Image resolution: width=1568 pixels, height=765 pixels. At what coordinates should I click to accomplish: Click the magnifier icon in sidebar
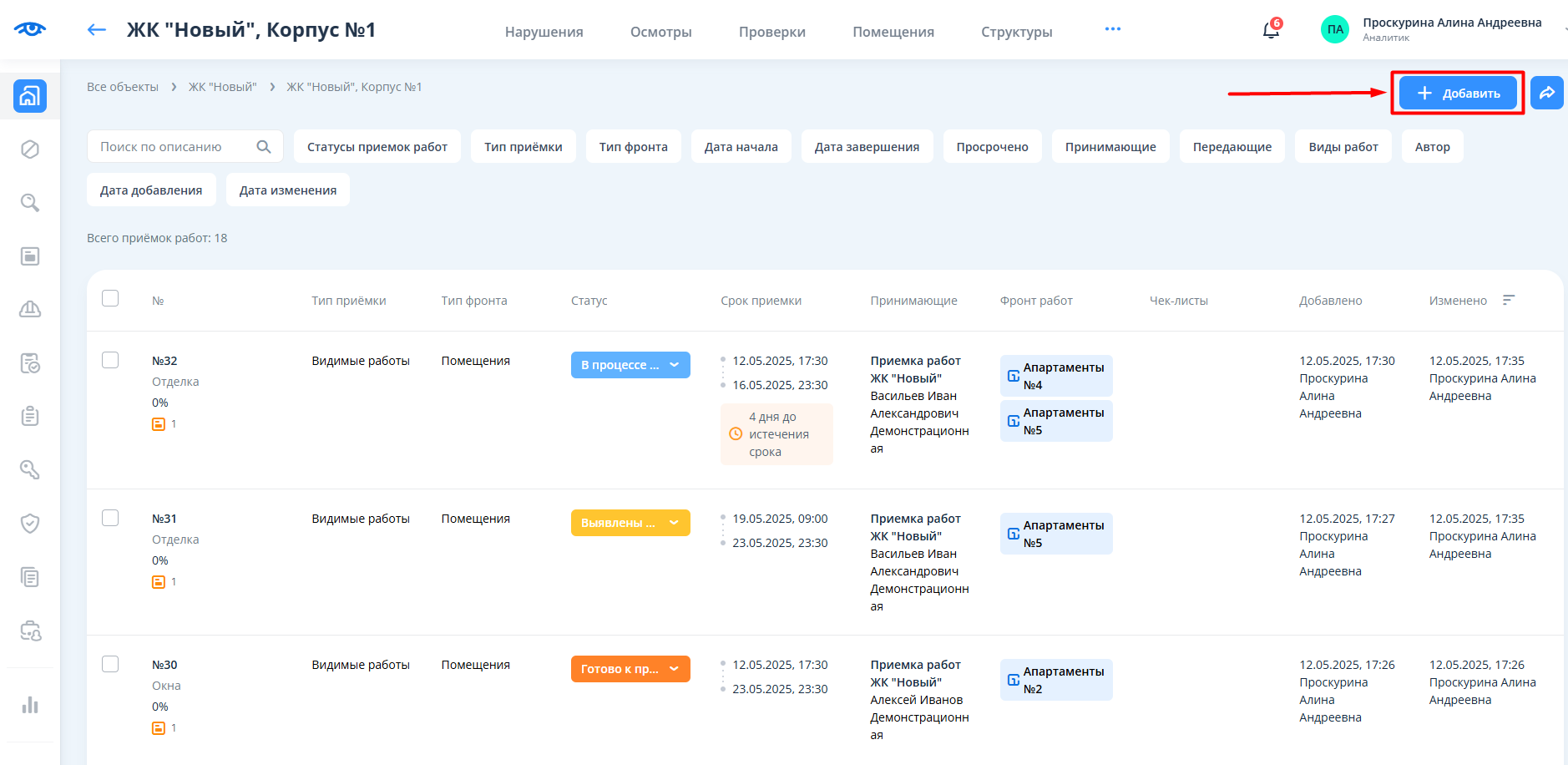pyautogui.click(x=30, y=203)
